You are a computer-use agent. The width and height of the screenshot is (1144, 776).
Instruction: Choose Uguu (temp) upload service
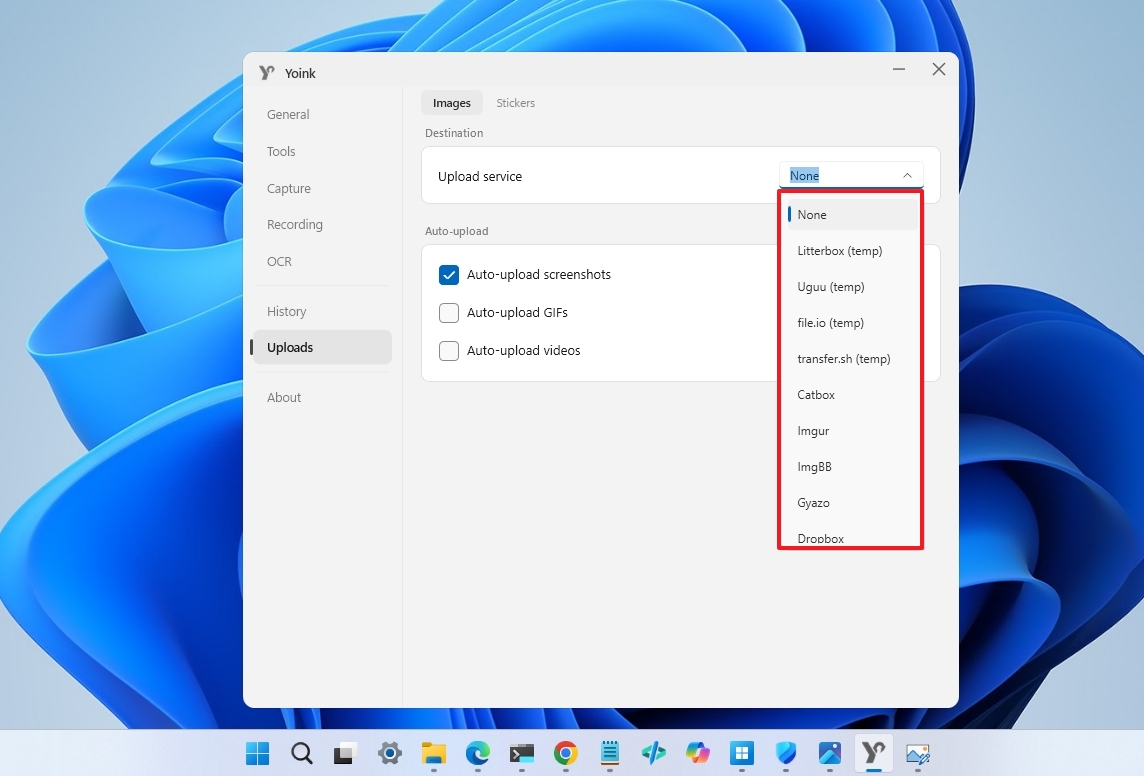click(852, 287)
